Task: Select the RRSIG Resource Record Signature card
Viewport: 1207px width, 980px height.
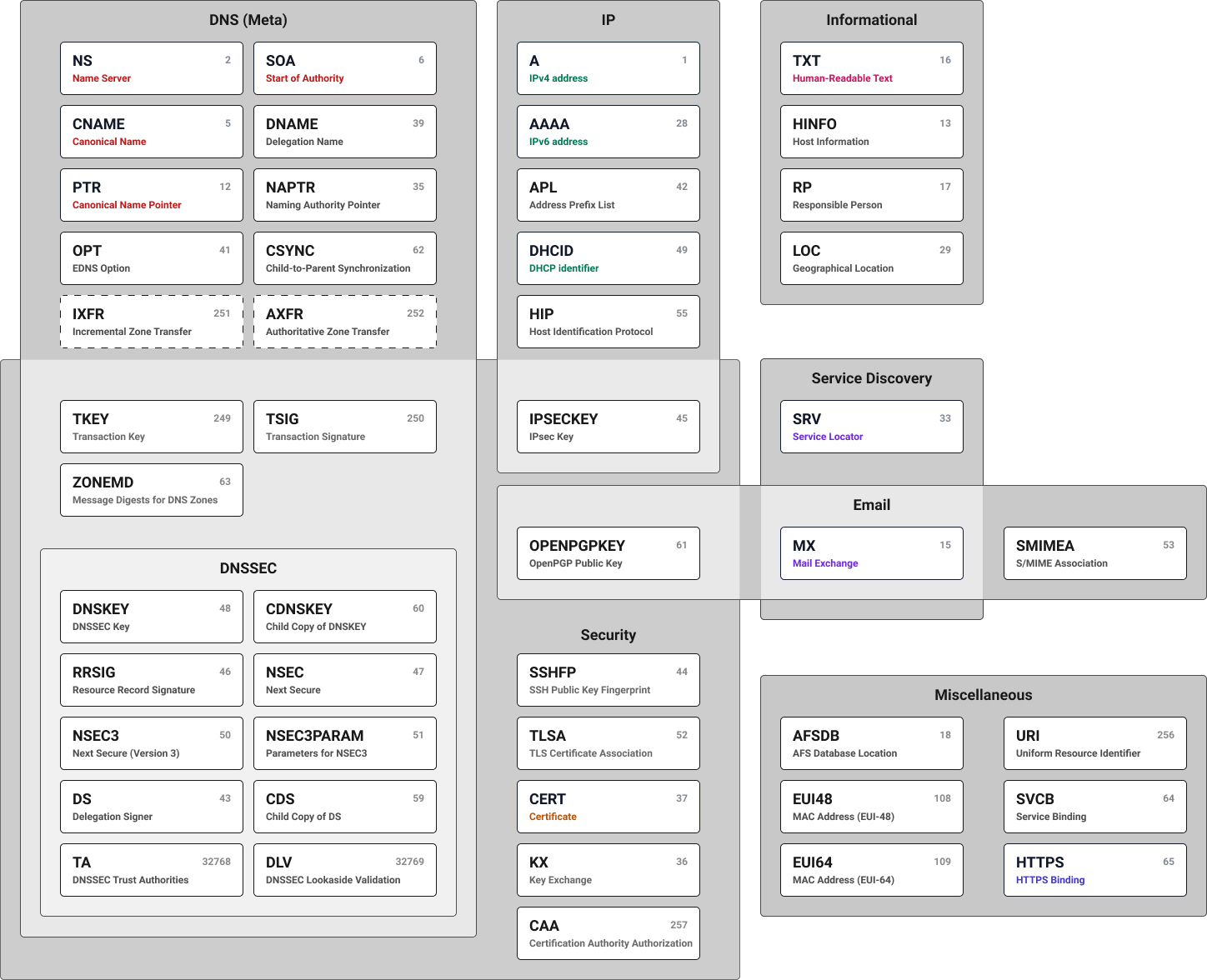Action: (x=151, y=680)
